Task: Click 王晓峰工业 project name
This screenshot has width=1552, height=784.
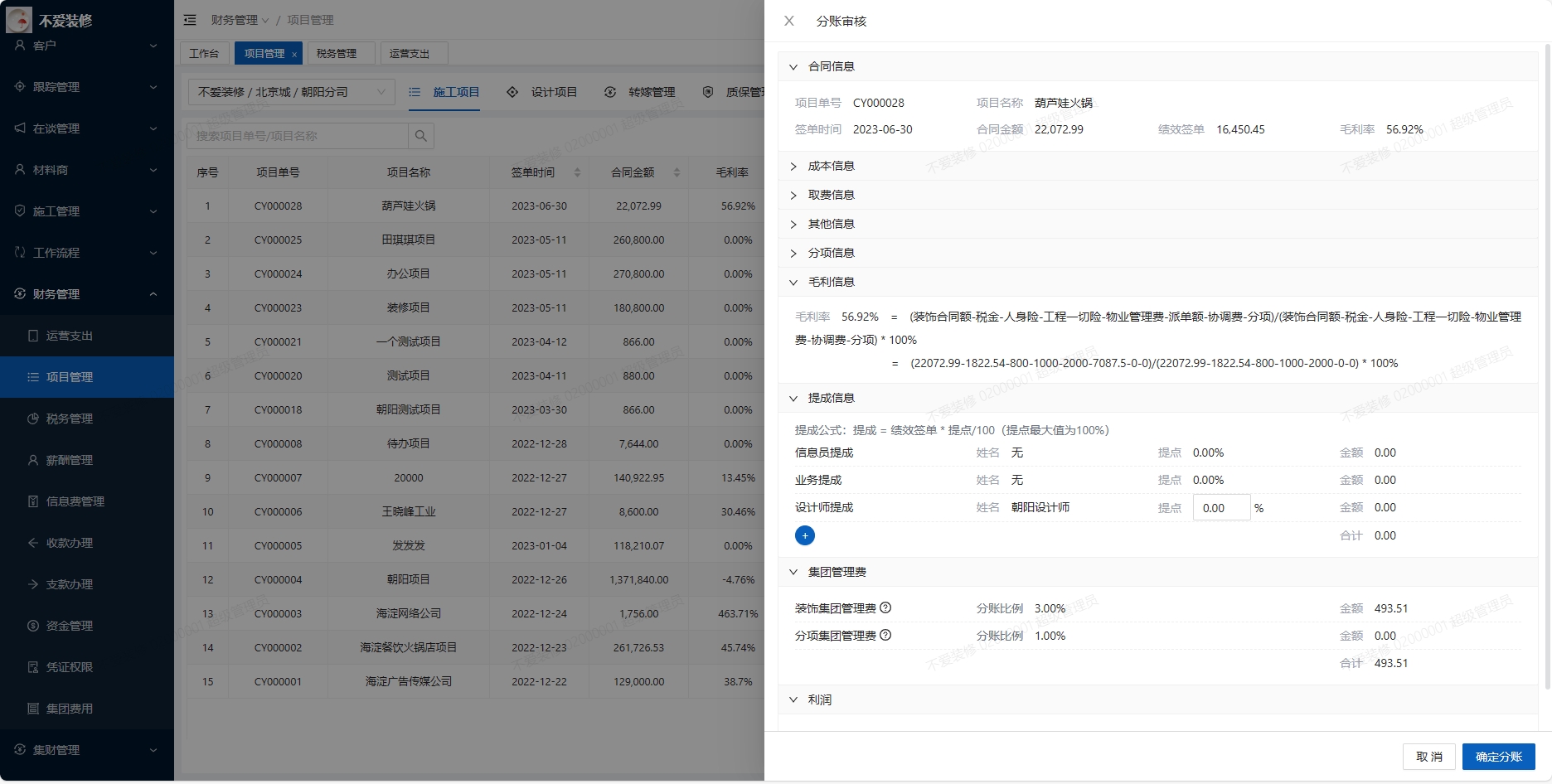Action: 409,511
